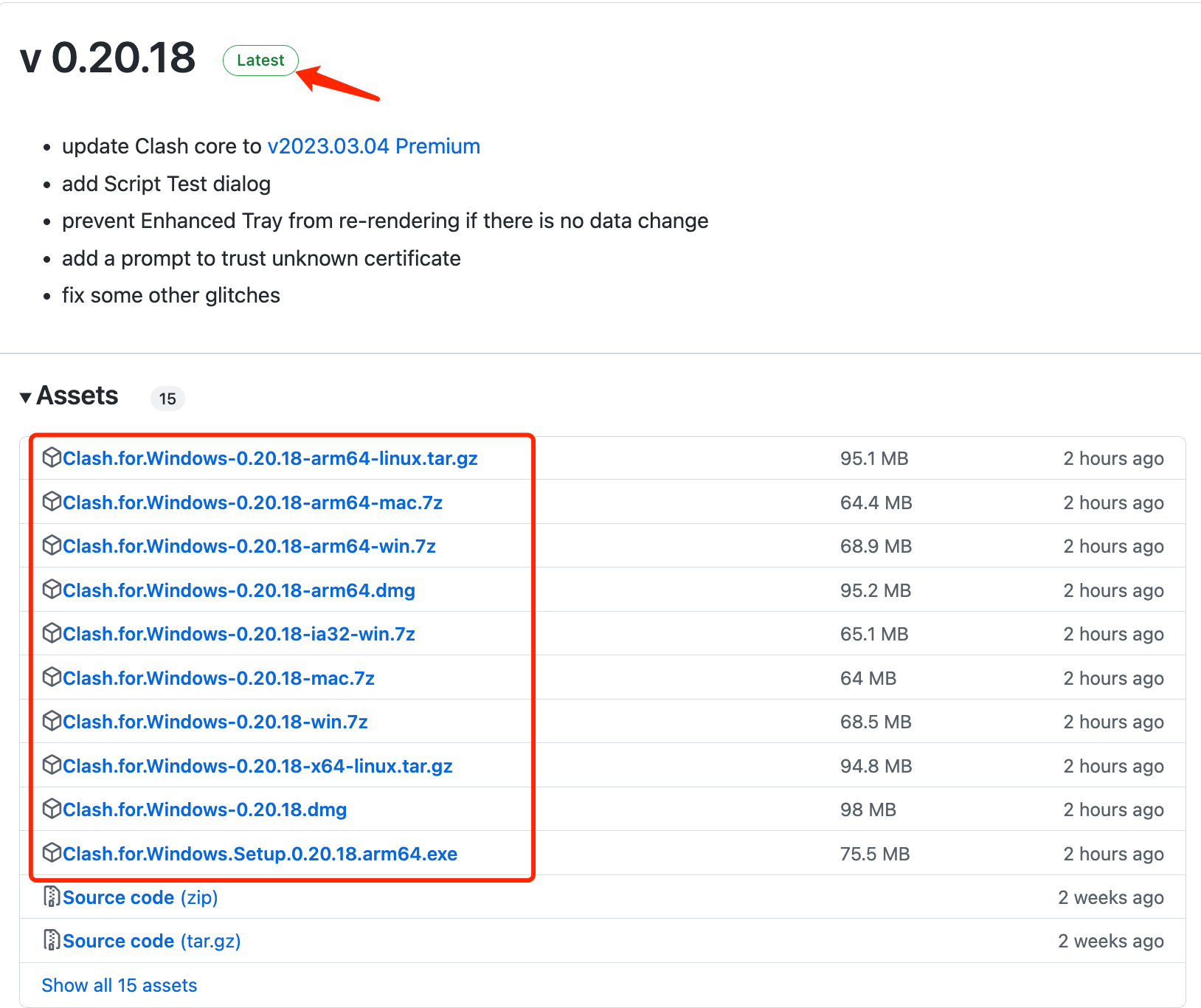The height and width of the screenshot is (1008, 1201).
Task: Open the v2023.03.04 Premium release link
Action: (373, 146)
